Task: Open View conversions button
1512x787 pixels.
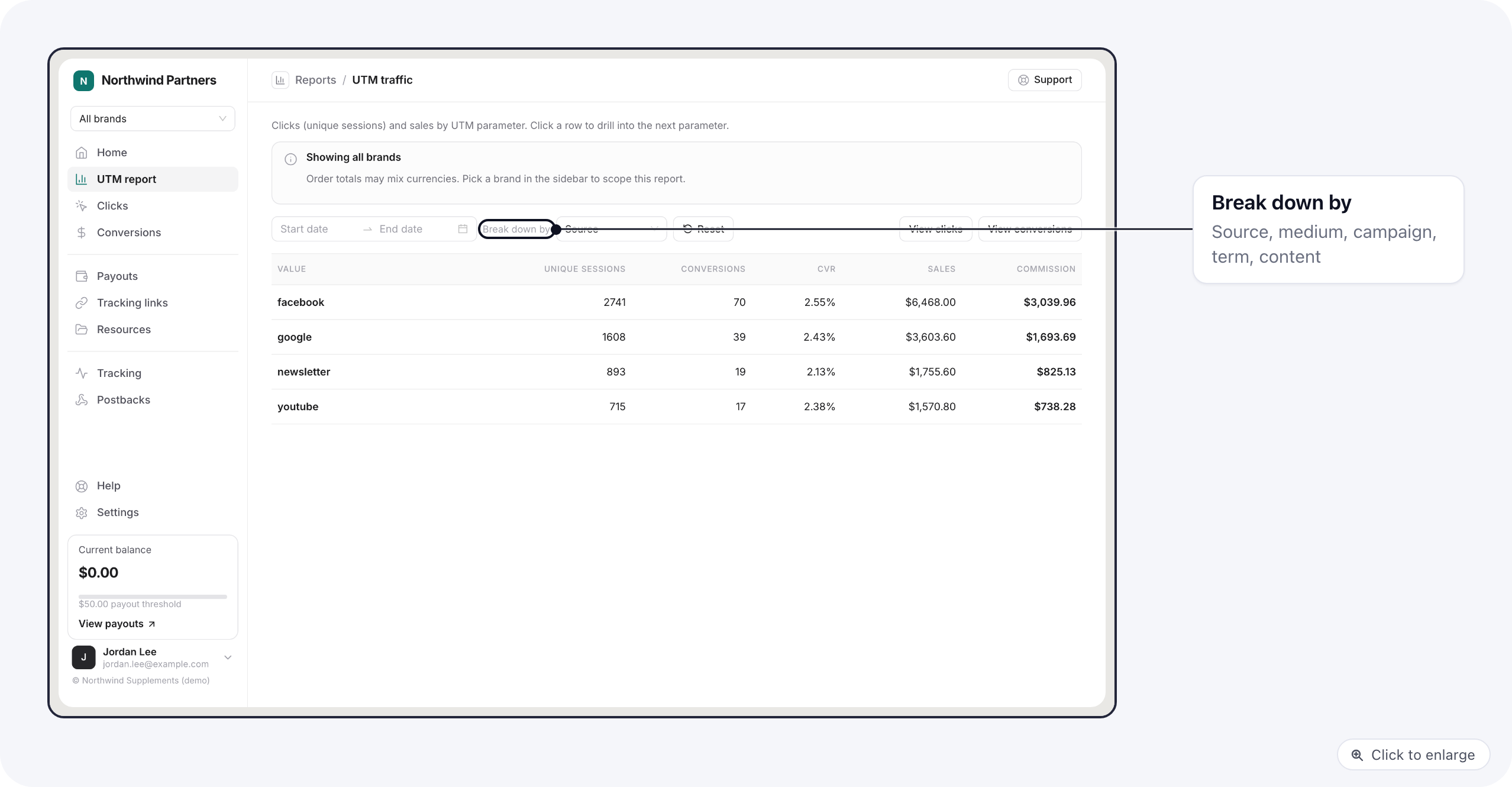Action: 1030,229
